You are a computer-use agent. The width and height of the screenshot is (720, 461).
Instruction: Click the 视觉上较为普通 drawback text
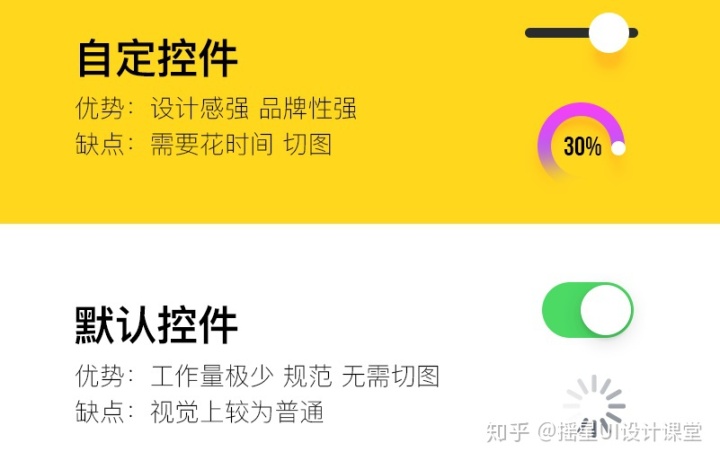pos(237,411)
